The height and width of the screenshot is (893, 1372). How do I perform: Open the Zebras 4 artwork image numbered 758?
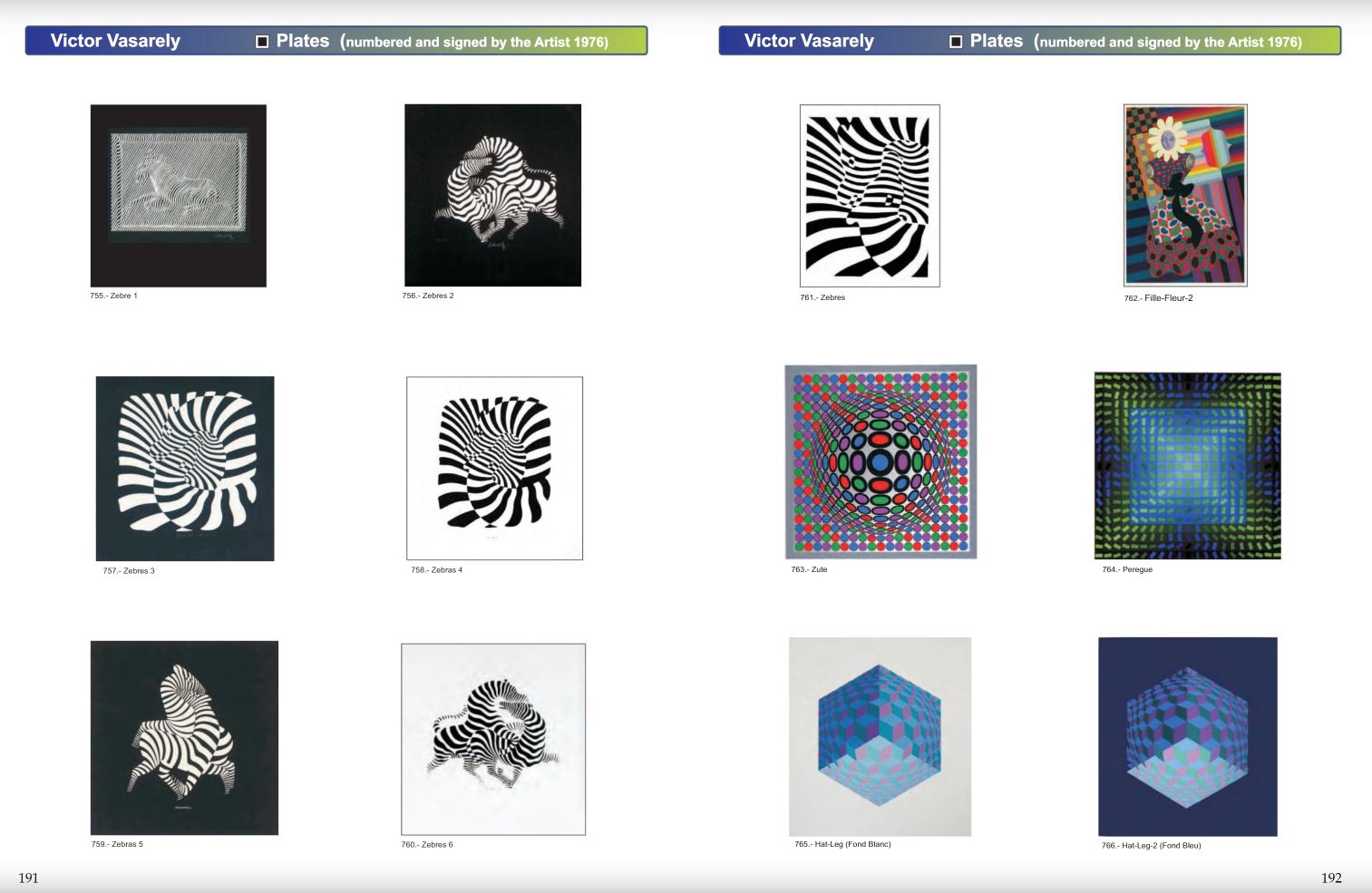pyautogui.click(x=495, y=469)
